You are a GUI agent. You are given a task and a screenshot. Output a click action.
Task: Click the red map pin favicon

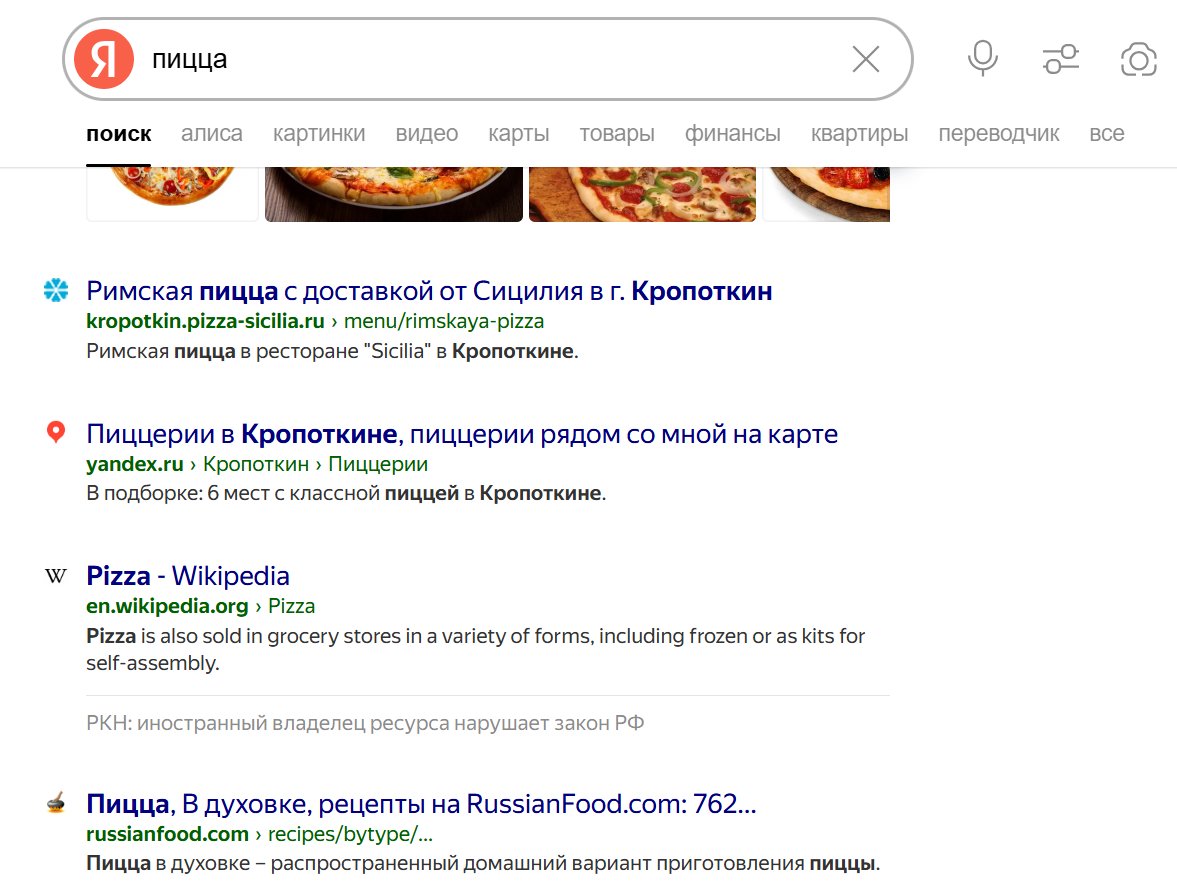(x=56, y=433)
